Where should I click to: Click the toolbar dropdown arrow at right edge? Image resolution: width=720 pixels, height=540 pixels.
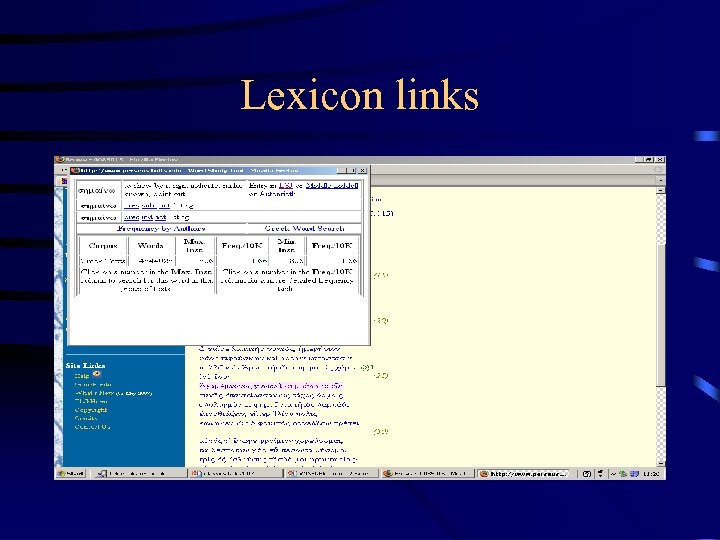tap(661, 180)
